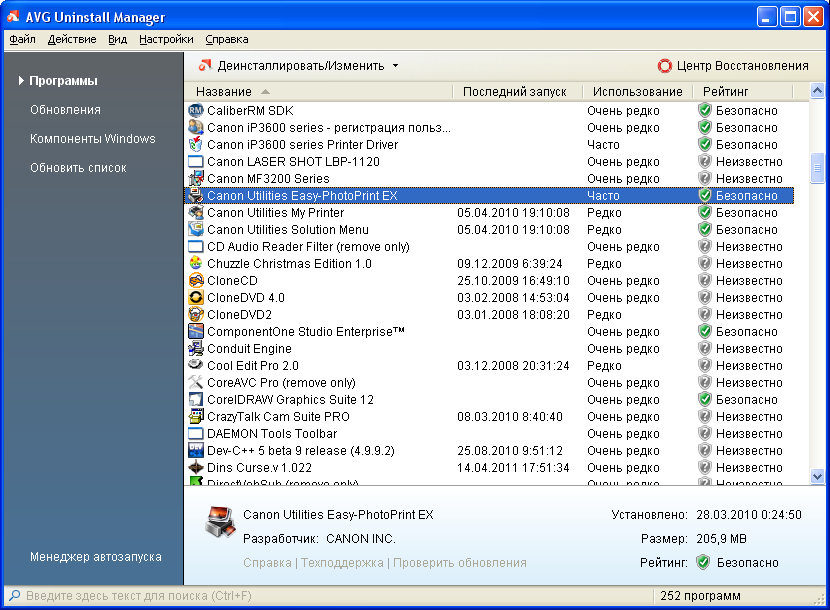Click the Dins Curse program icon
This screenshot has height=610, width=830.
(x=196, y=467)
